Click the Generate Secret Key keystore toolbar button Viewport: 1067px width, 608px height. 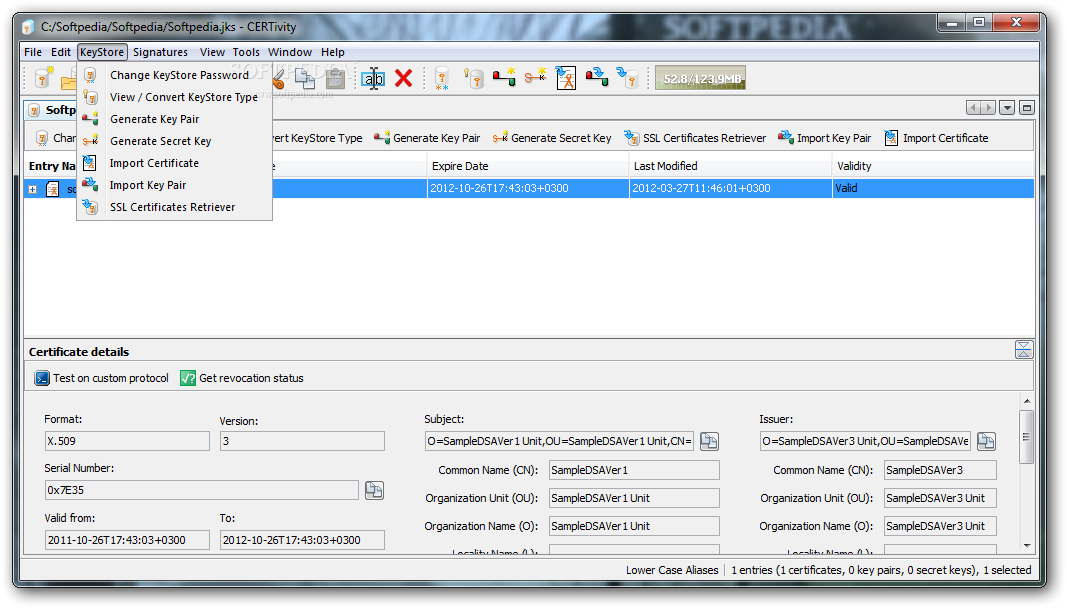click(552, 138)
